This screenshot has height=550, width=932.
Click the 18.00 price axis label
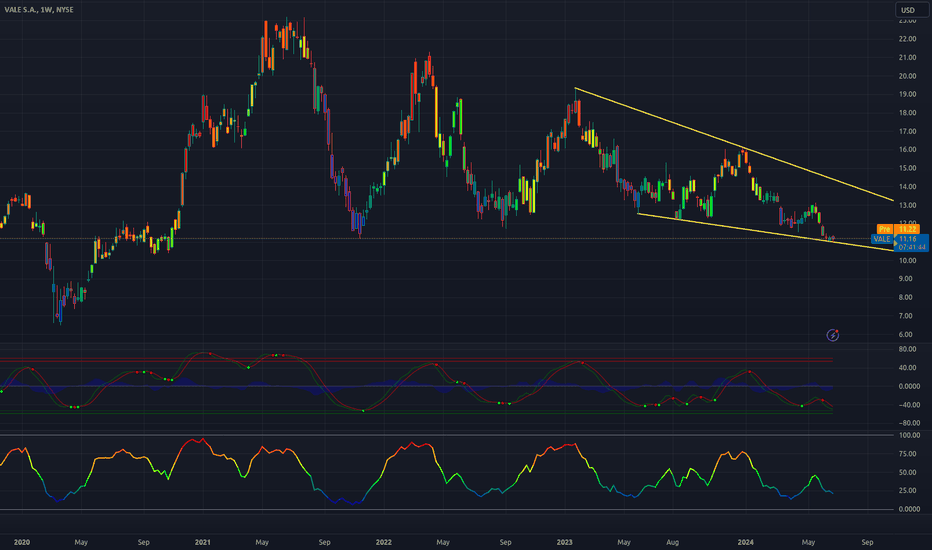[x=908, y=113]
